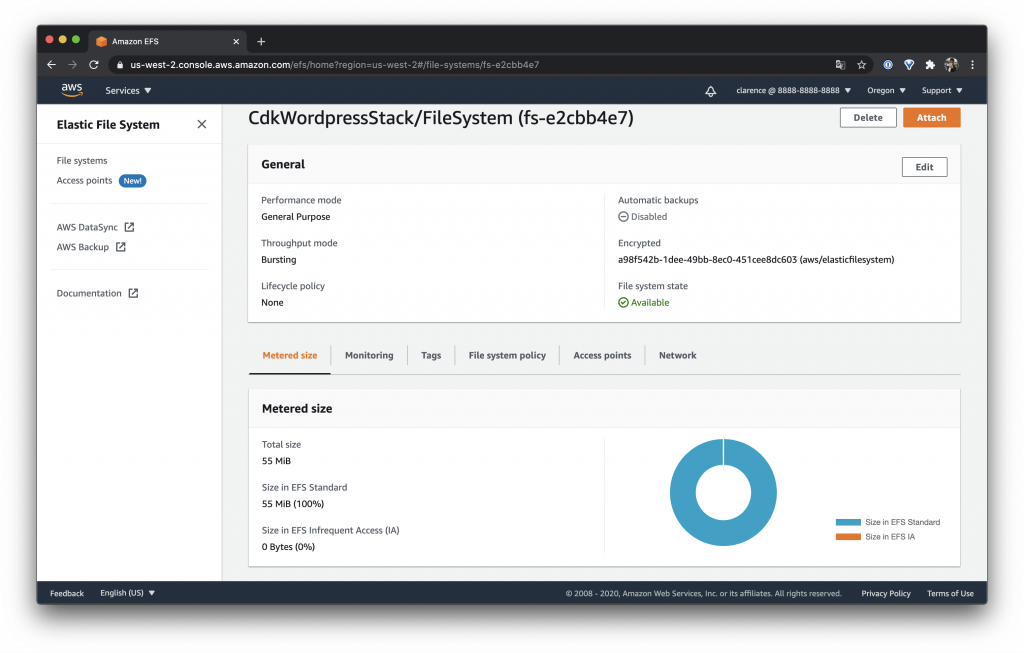
Task: Close the Elastic File System sidebar
Action: pyautogui.click(x=202, y=124)
